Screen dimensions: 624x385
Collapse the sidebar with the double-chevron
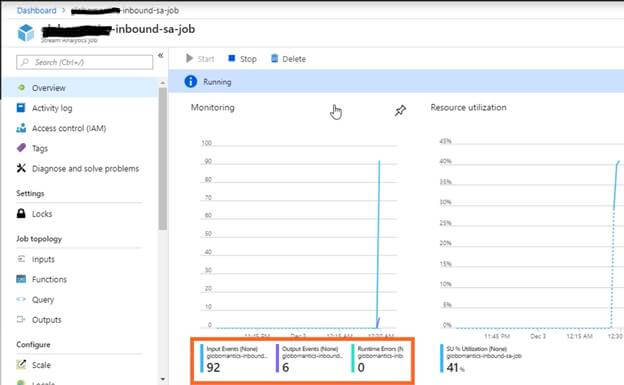click(161, 55)
